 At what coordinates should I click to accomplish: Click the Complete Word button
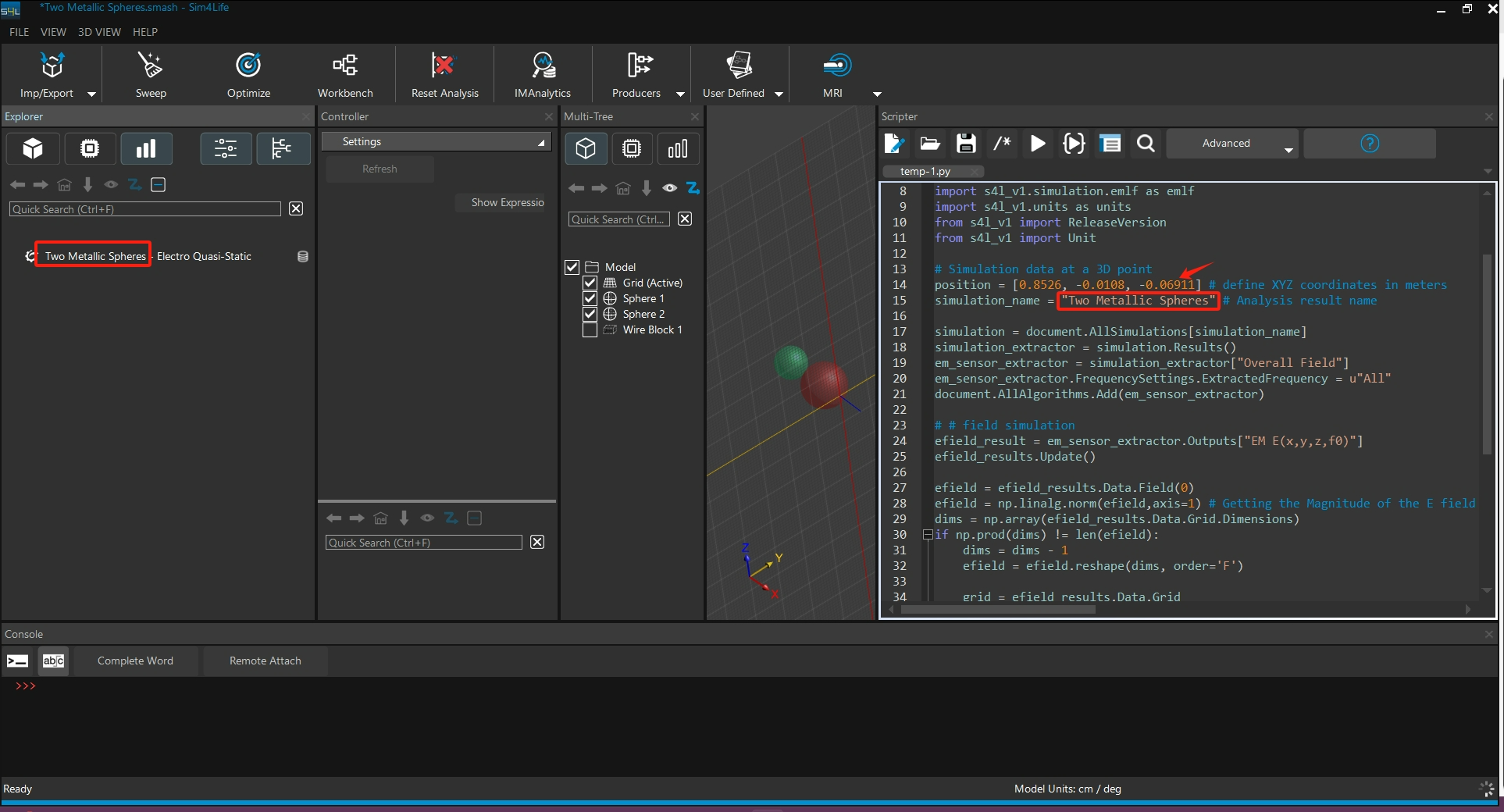[x=135, y=661]
